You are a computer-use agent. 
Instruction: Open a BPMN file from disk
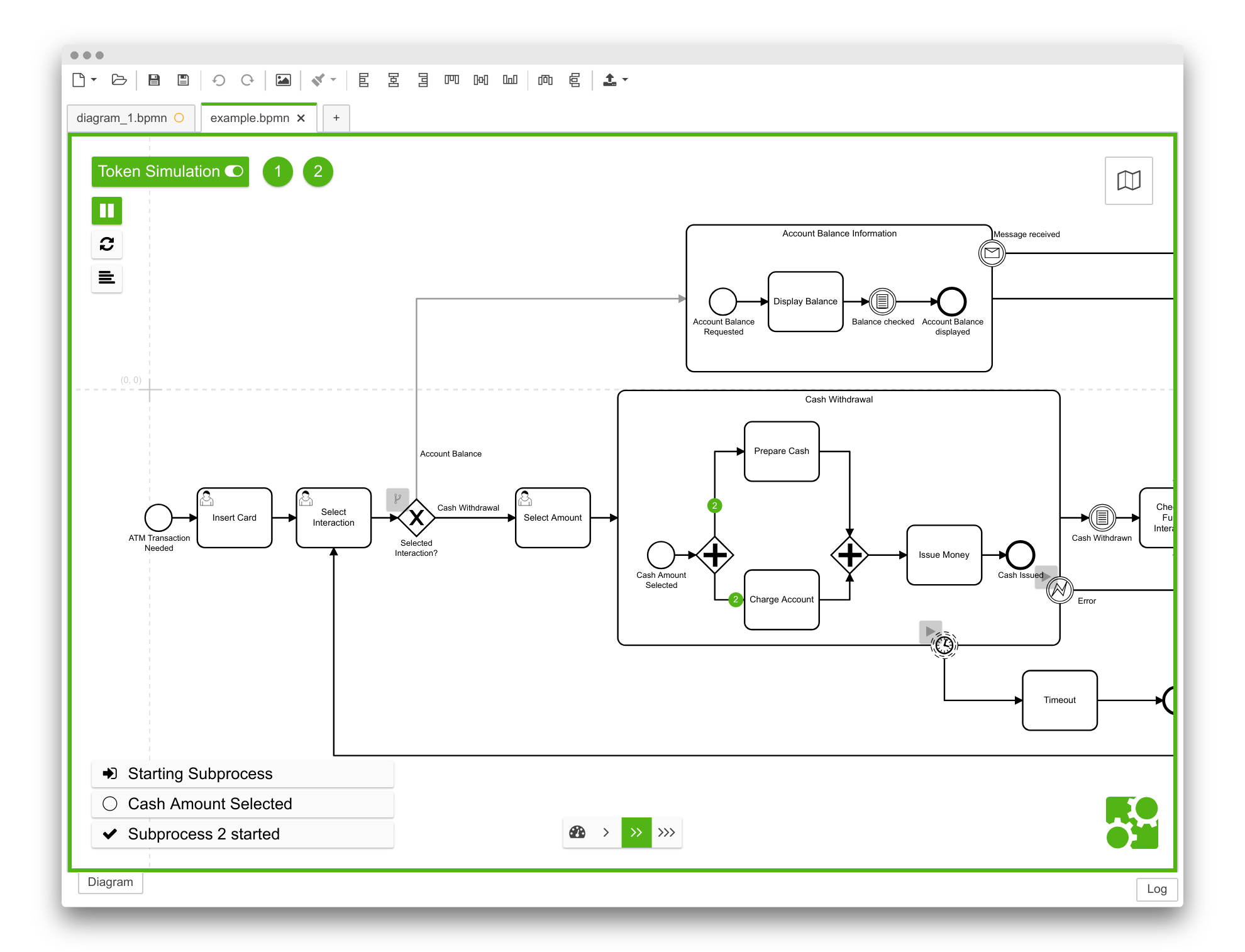point(119,80)
